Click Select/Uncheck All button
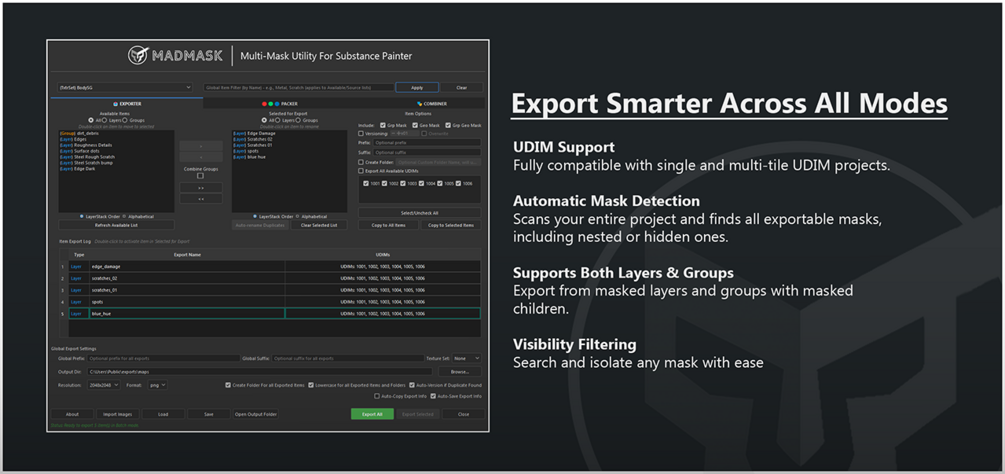The image size is (1005, 474). [x=419, y=213]
